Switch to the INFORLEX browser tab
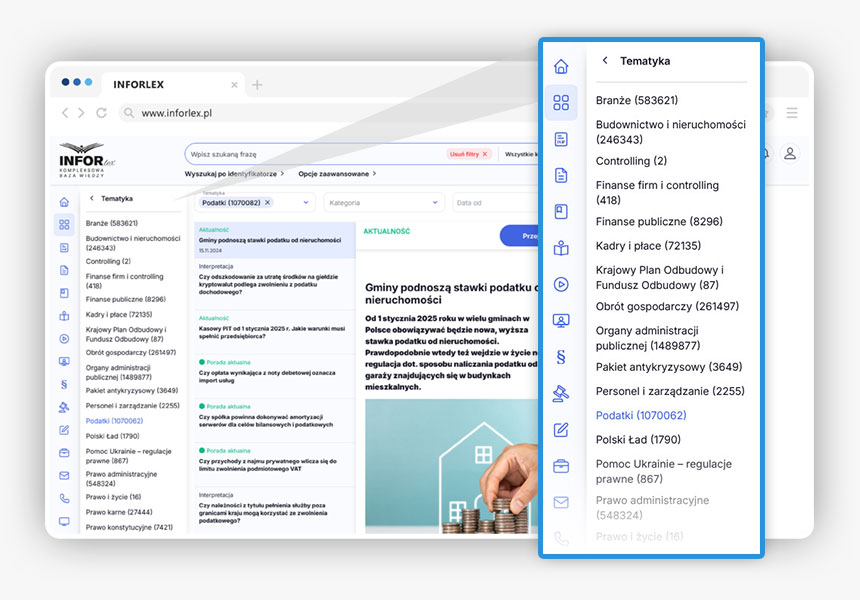Viewport: 860px width, 600px height. (x=139, y=85)
